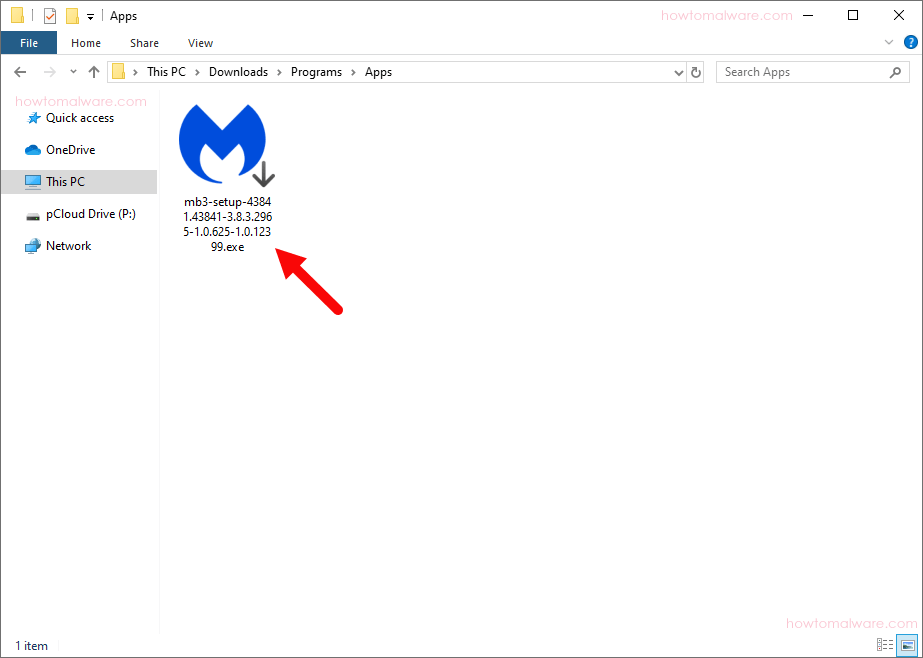
Task: Open the File menu
Action: [29, 43]
